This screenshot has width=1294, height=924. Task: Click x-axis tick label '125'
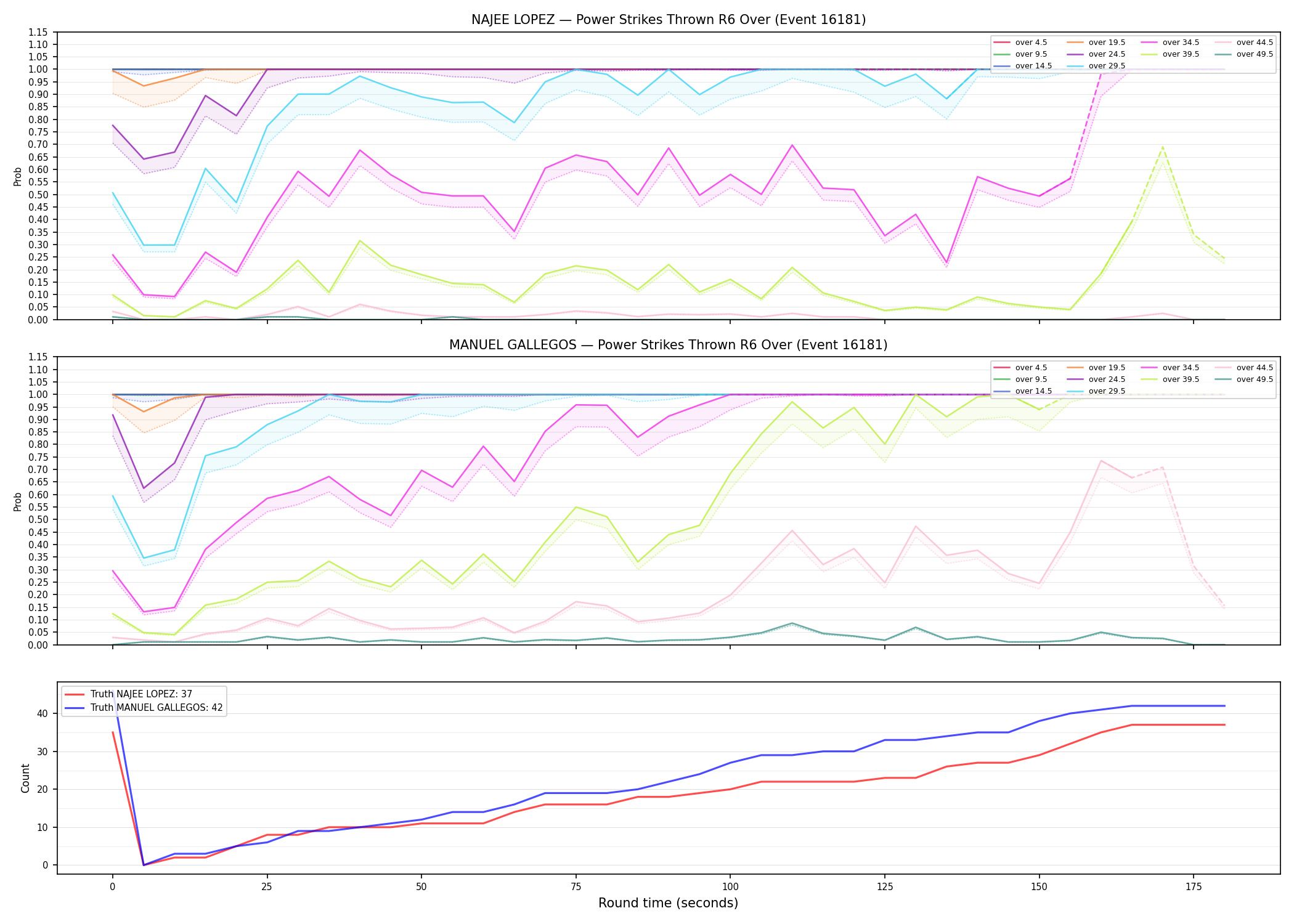pyautogui.click(x=885, y=887)
